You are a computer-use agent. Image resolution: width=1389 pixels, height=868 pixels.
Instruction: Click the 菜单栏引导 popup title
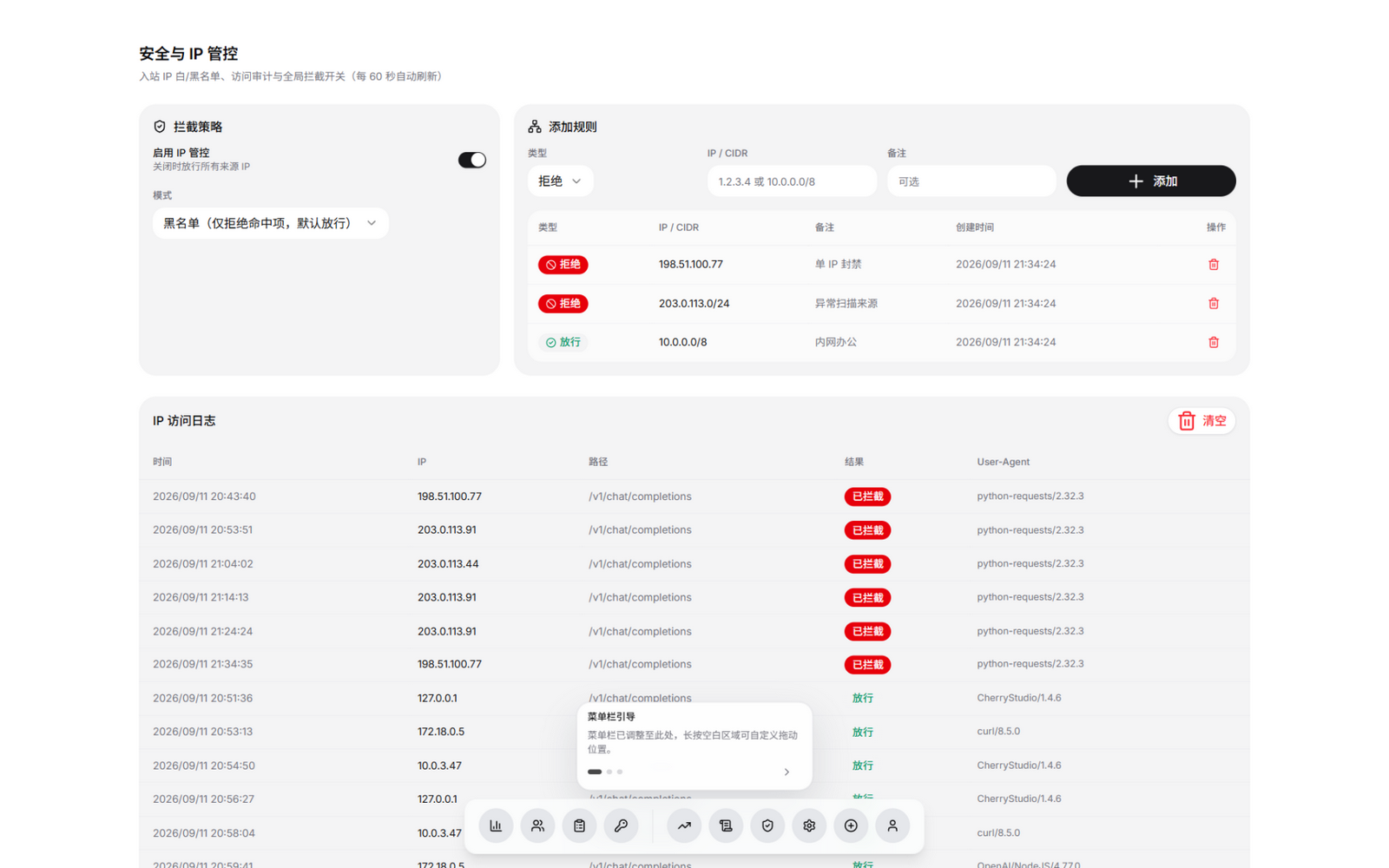[611, 717]
